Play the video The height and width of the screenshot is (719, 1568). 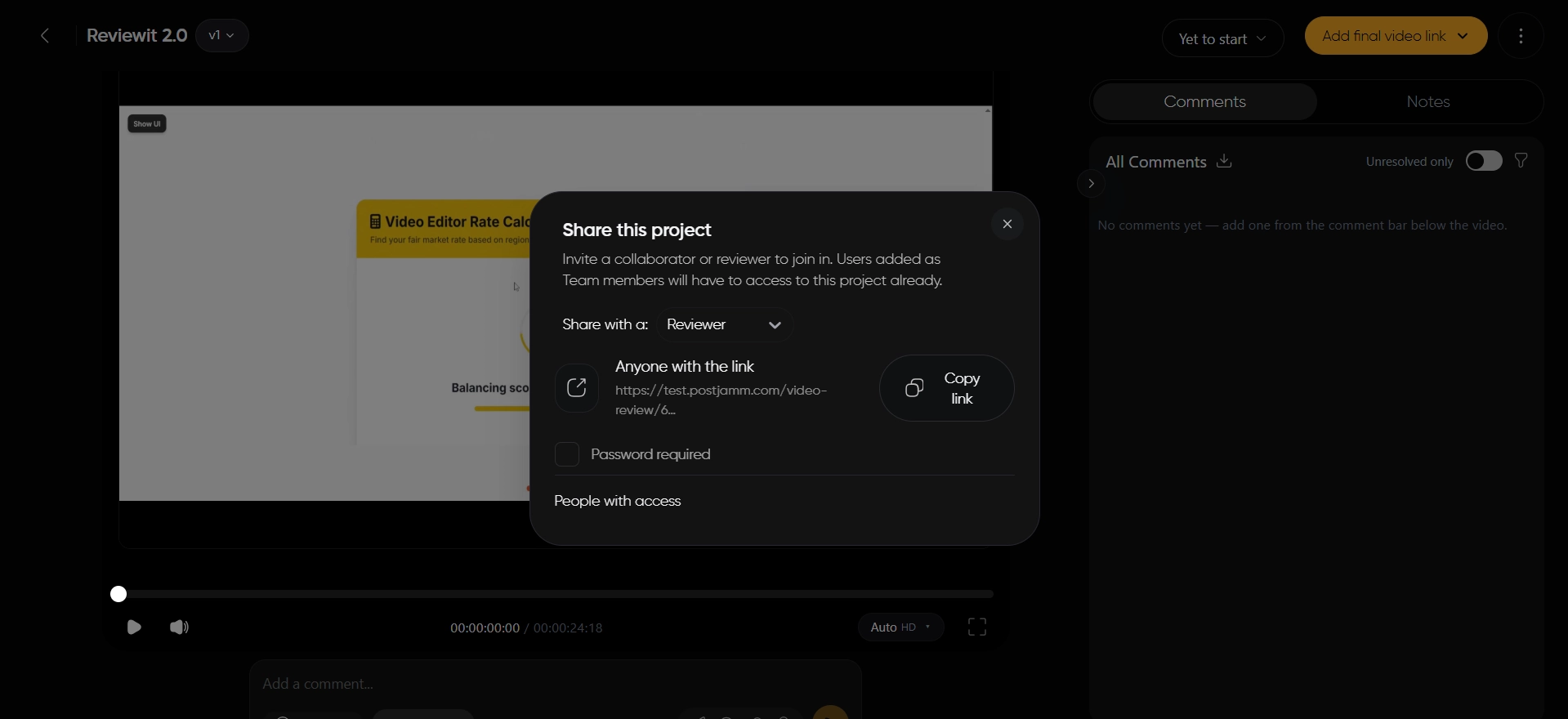click(134, 627)
